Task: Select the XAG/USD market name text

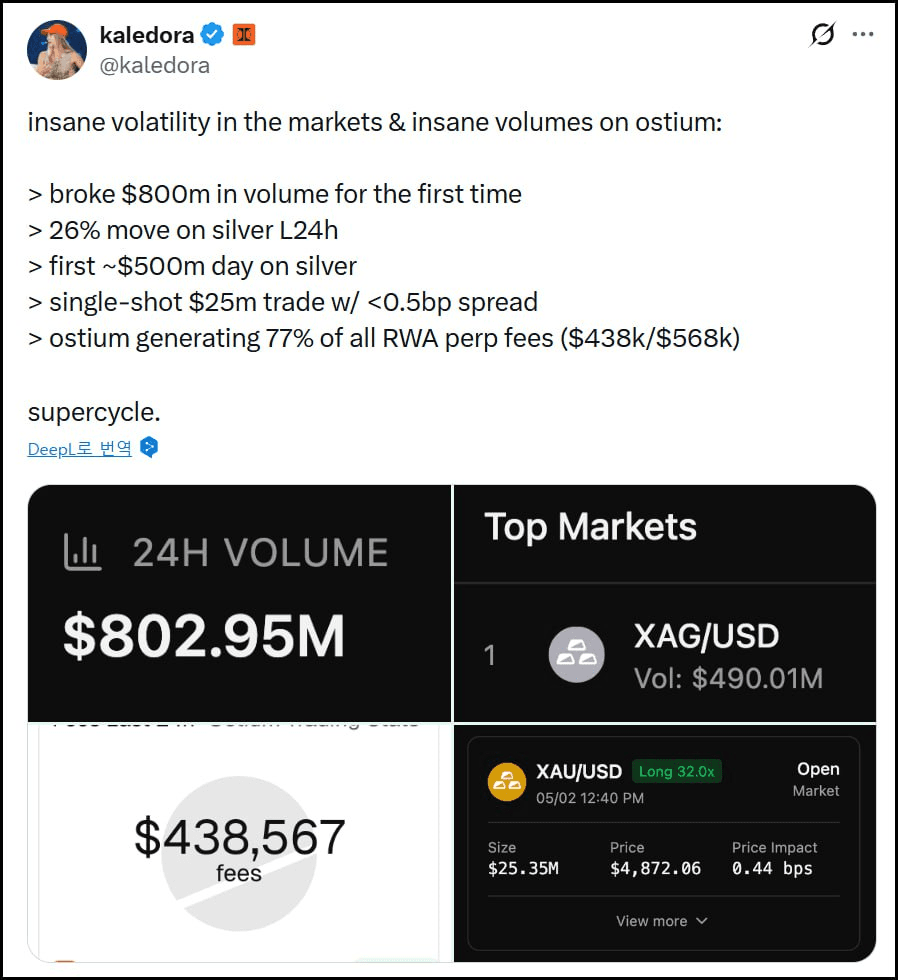Action: pos(706,636)
